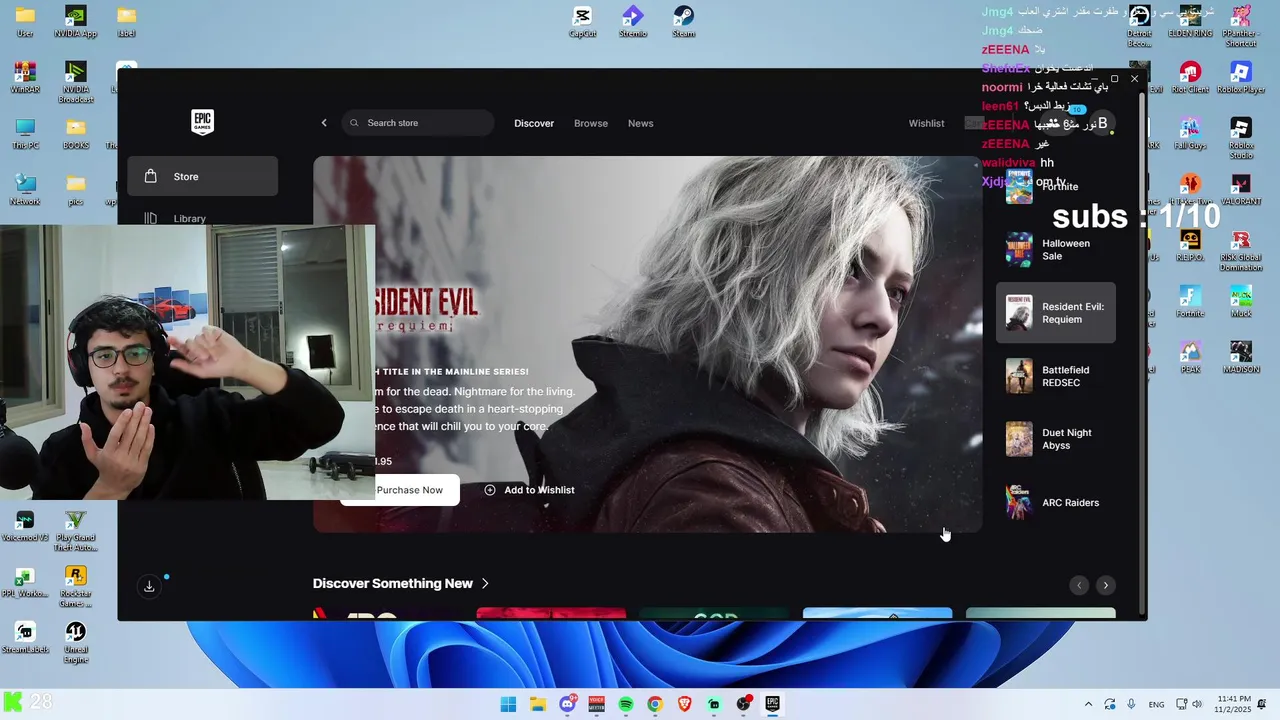Open the ENG language indicator
Image resolution: width=1280 pixels, height=720 pixels.
click(1156, 704)
